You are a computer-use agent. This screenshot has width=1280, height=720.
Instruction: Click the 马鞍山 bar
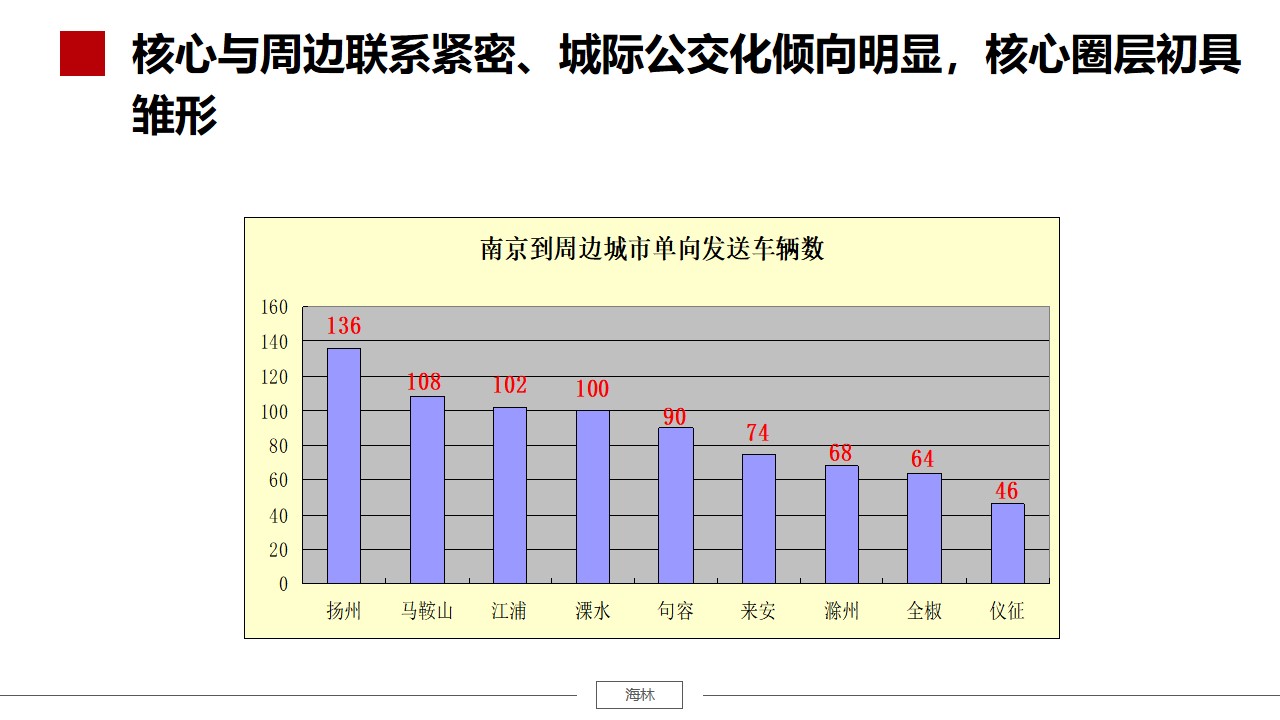(427, 490)
